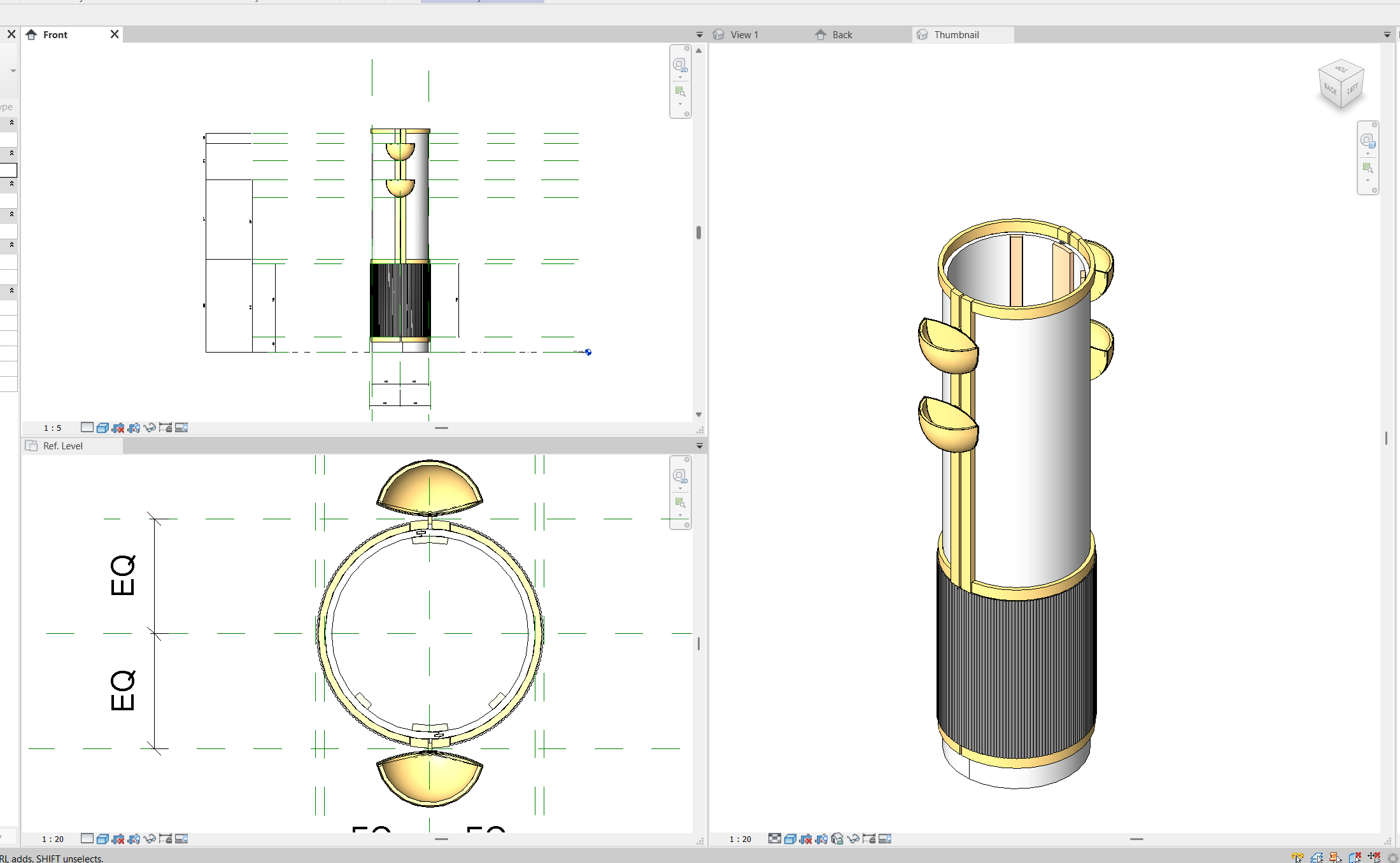The image size is (1400, 863).
Task: Change Detail Level in 3D view bar
Action: coord(774,839)
